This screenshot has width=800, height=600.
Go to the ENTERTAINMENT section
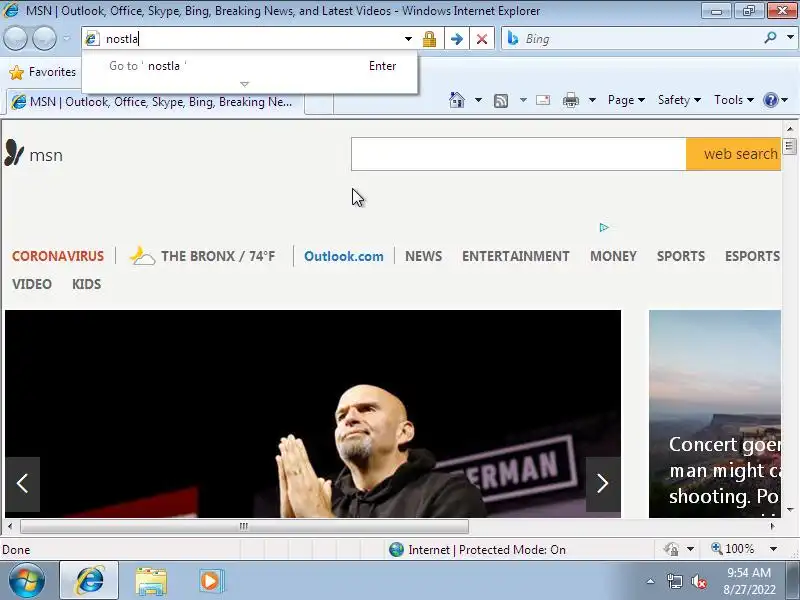click(x=516, y=256)
